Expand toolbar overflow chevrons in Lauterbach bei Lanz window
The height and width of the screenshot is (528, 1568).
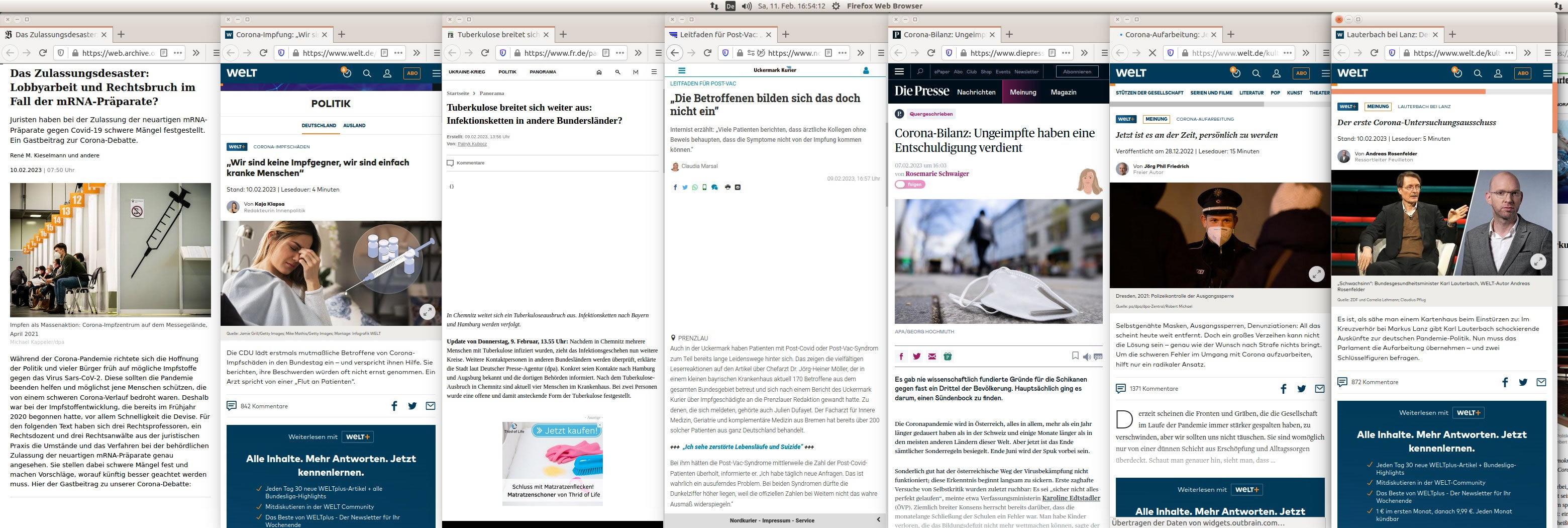pyautogui.click(x=1527, y=53)
